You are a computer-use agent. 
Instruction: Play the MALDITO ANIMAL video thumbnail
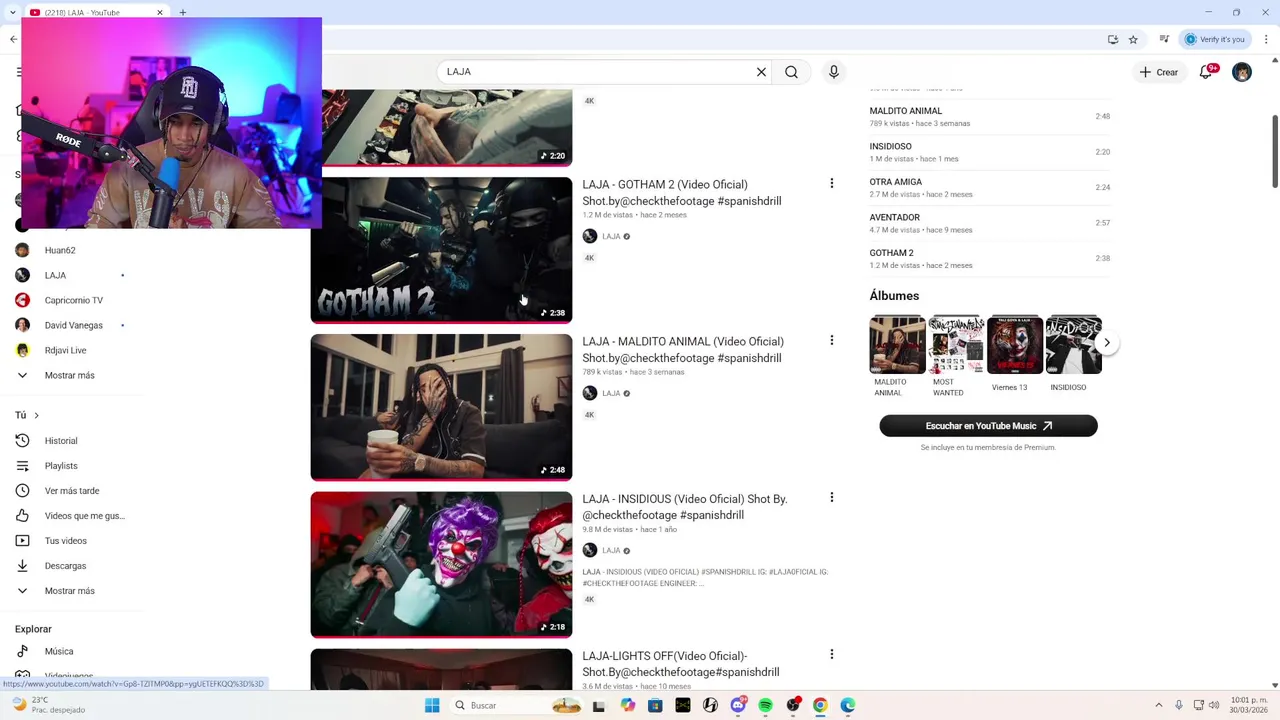[441, 407]
